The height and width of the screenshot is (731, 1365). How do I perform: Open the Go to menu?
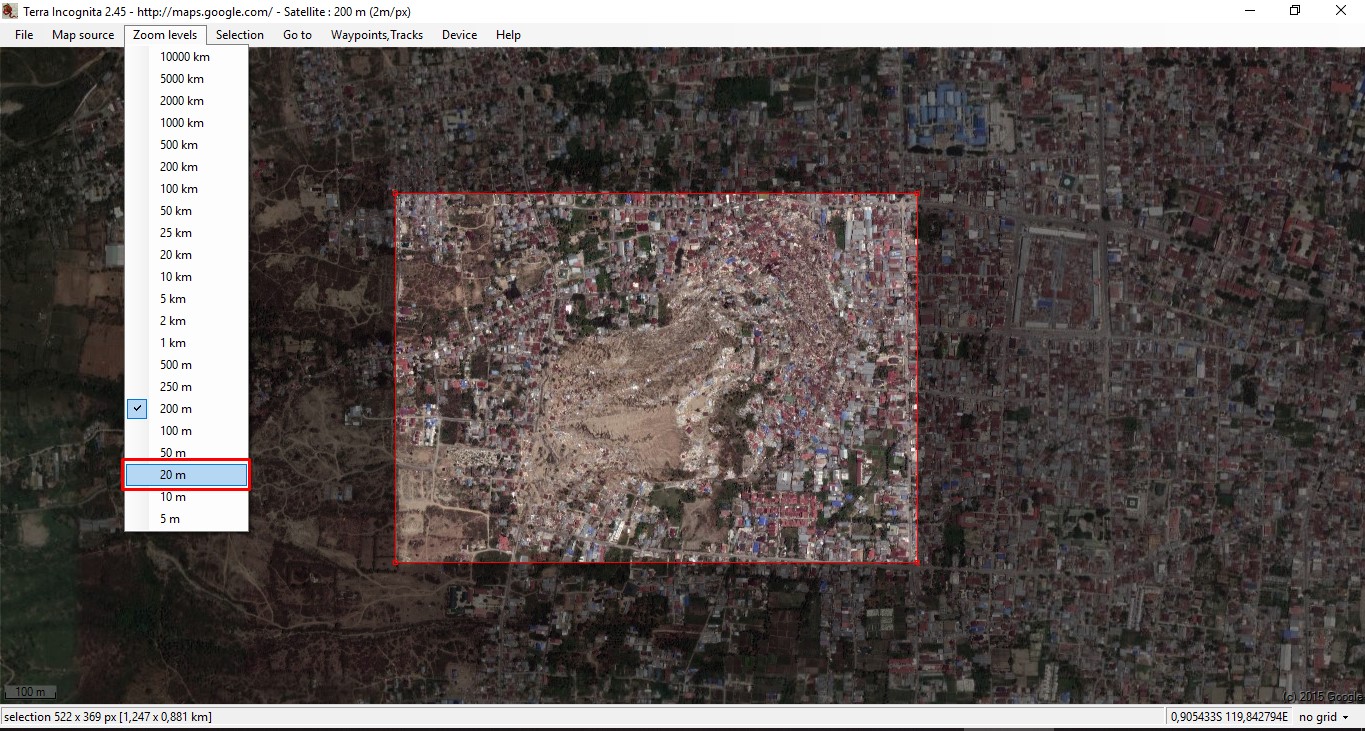[297, 35]
